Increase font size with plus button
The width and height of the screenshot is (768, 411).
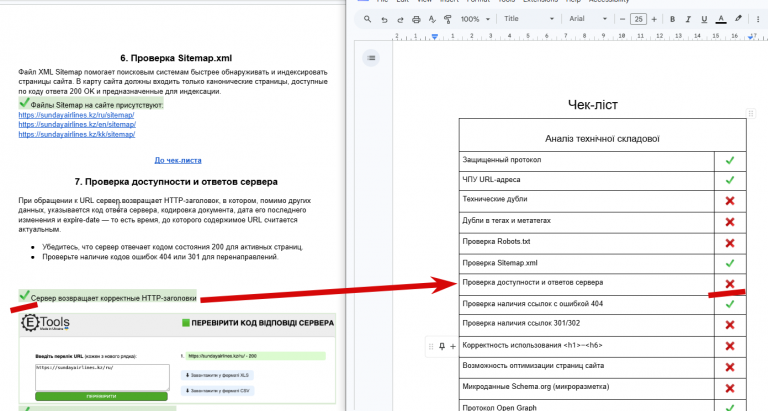[654, 19]
